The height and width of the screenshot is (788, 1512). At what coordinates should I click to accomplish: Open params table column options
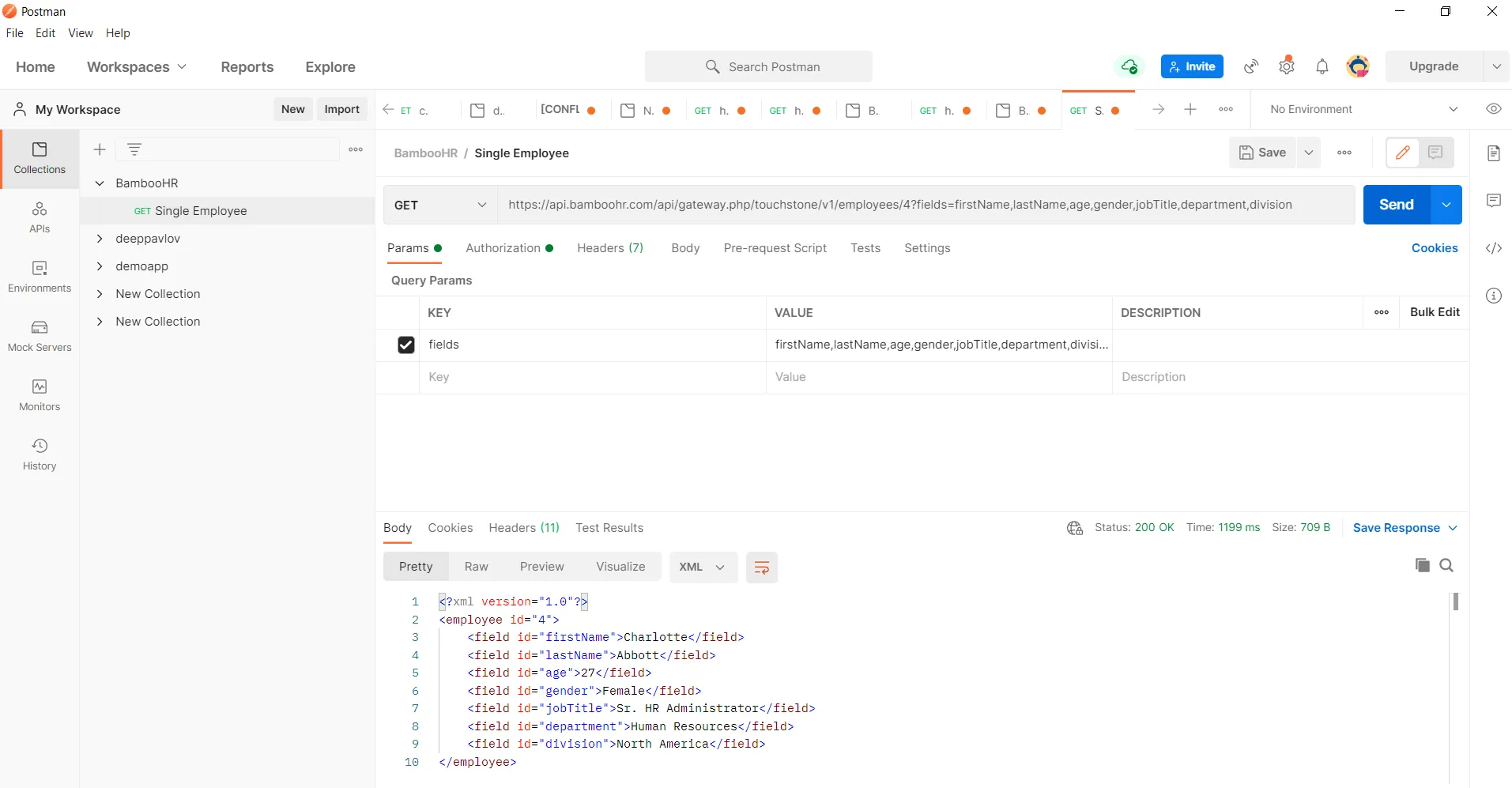coord(1382,312)
